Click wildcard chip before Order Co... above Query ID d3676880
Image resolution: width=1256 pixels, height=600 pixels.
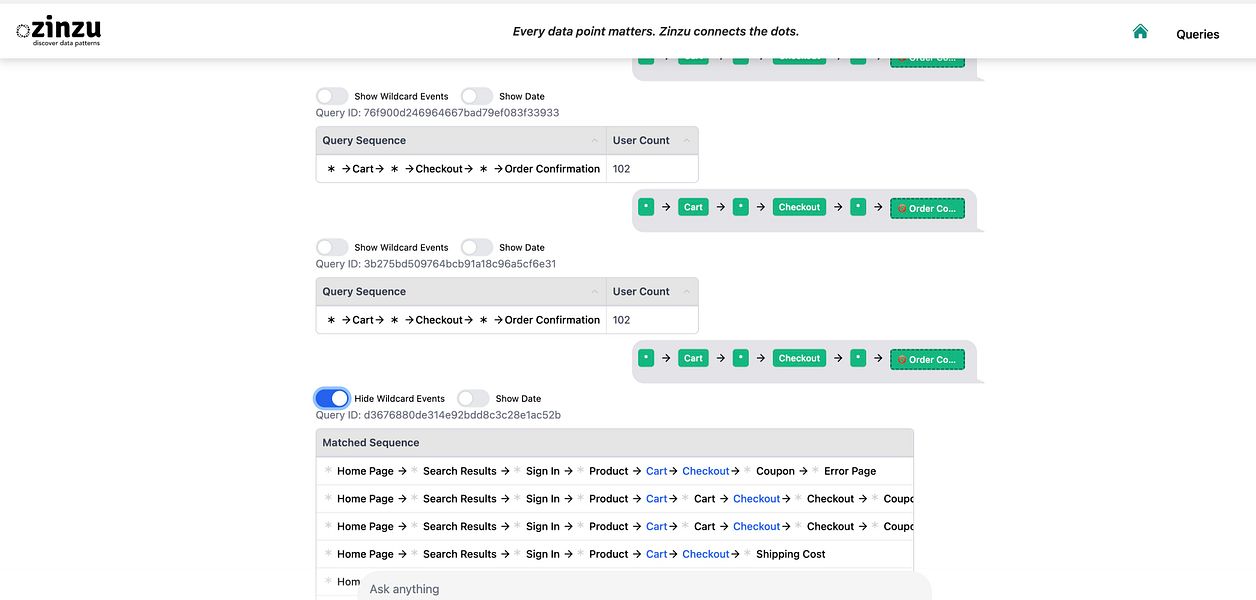coord(858,358)
